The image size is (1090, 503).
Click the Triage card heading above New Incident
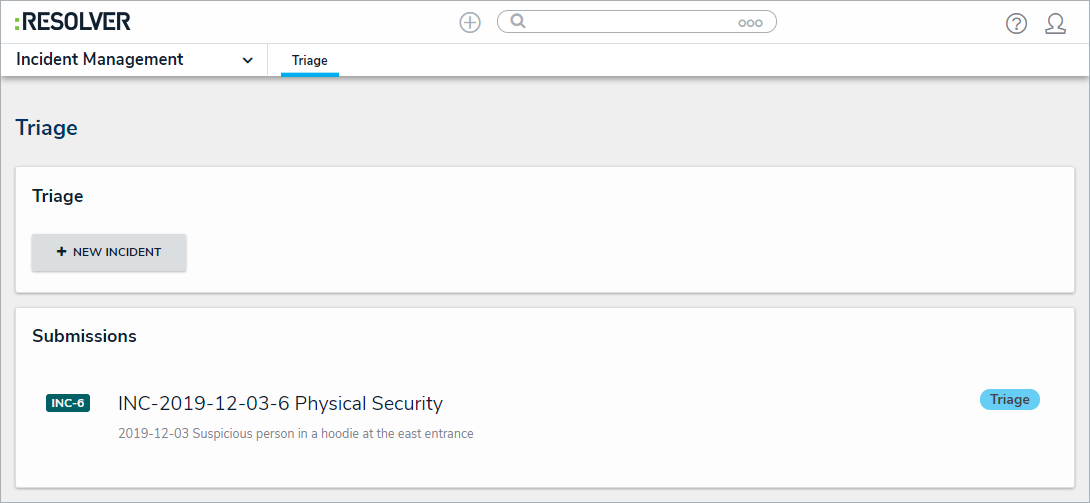pyautogui.click(x=58, y=196)
